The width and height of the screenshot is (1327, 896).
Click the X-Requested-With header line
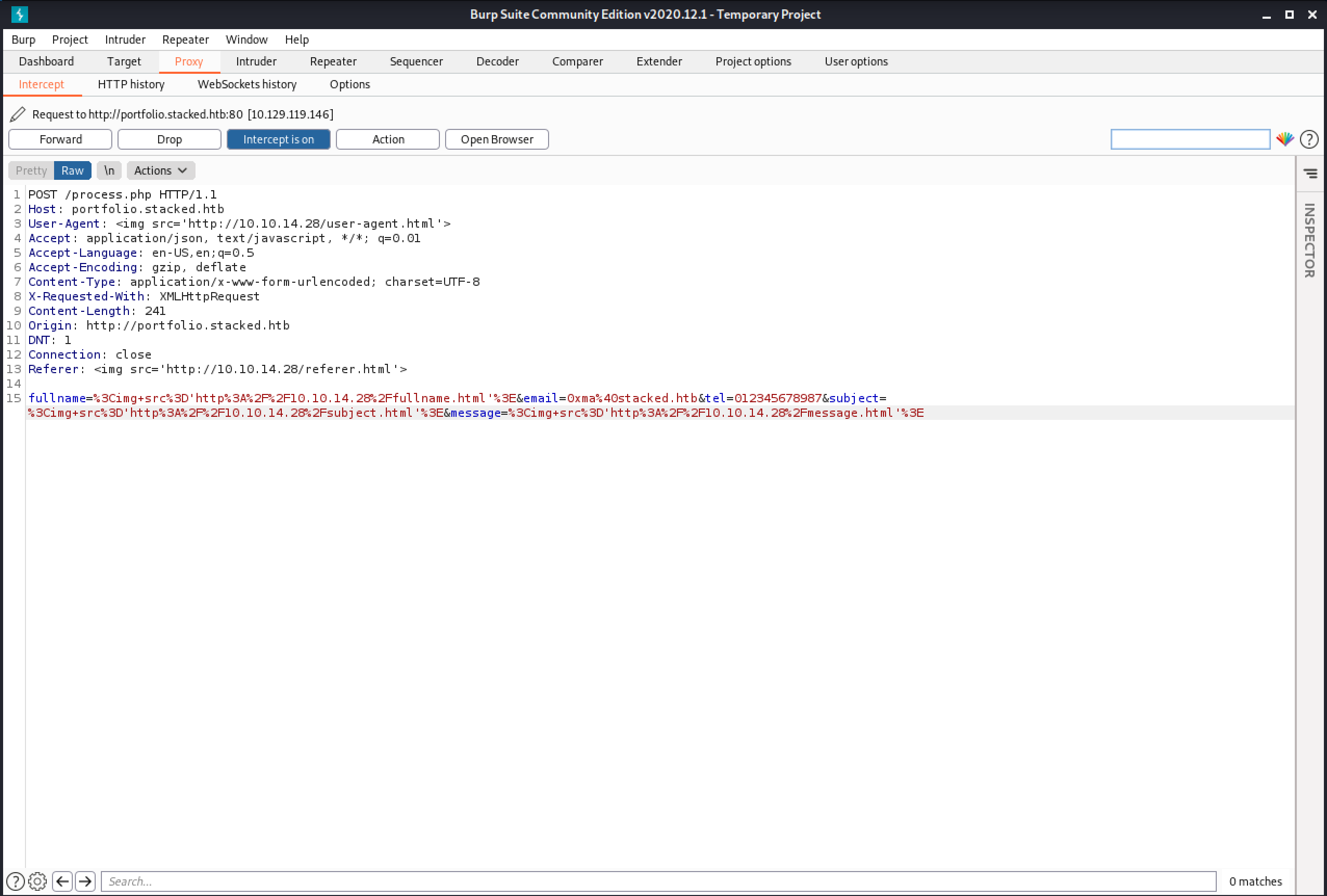tap(144, 296)
